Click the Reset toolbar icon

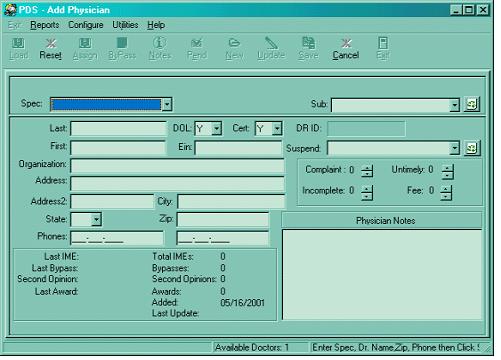click(x=51, y=43)
